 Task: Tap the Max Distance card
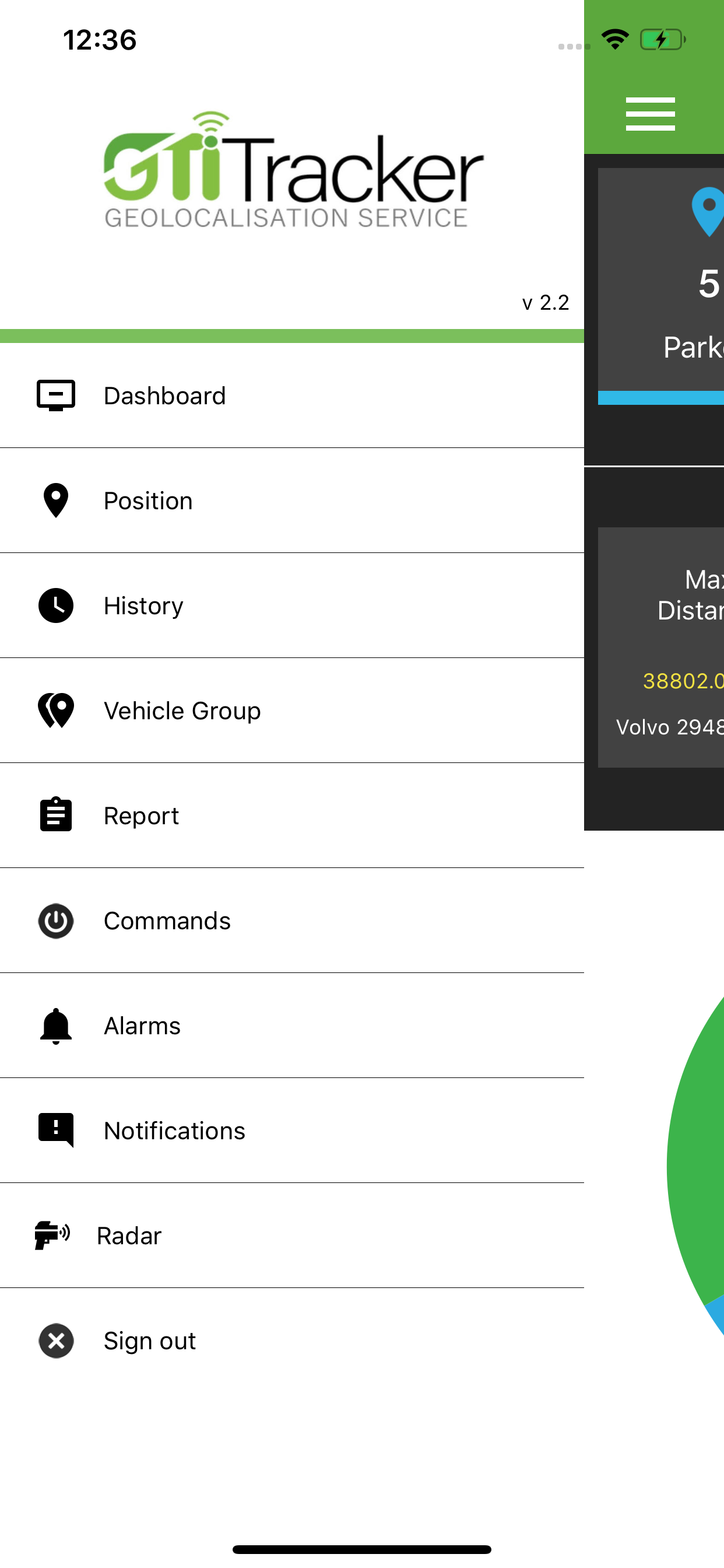(x=660, y=647)
